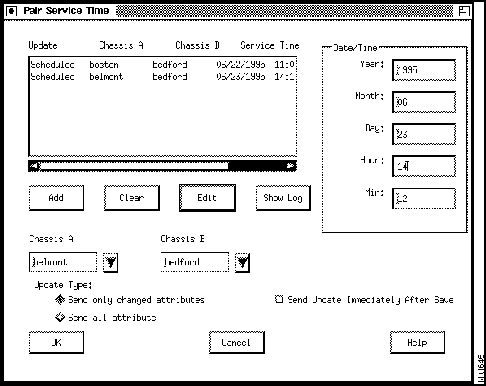Open the Show Log button
Screen dimensions: 486x386
[283, 198]
